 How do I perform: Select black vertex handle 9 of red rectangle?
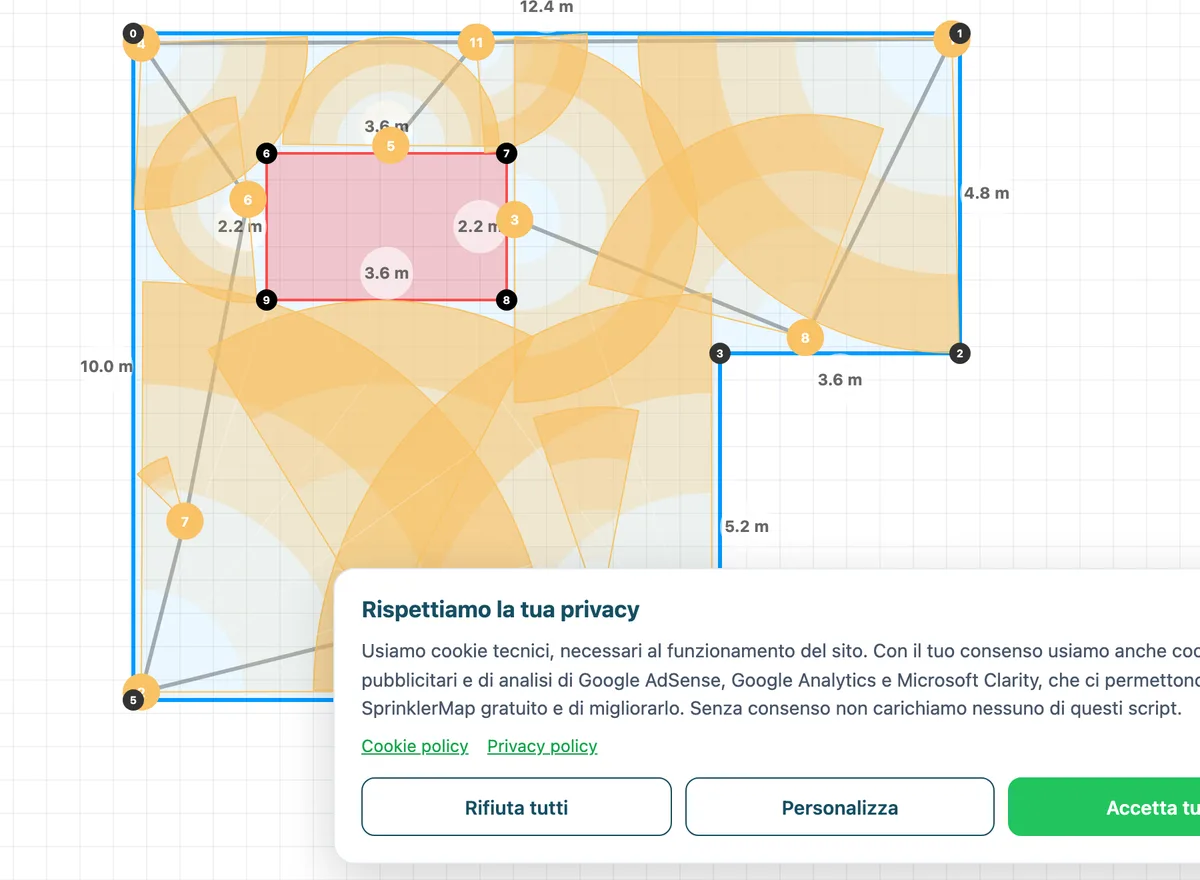point(266,299)
